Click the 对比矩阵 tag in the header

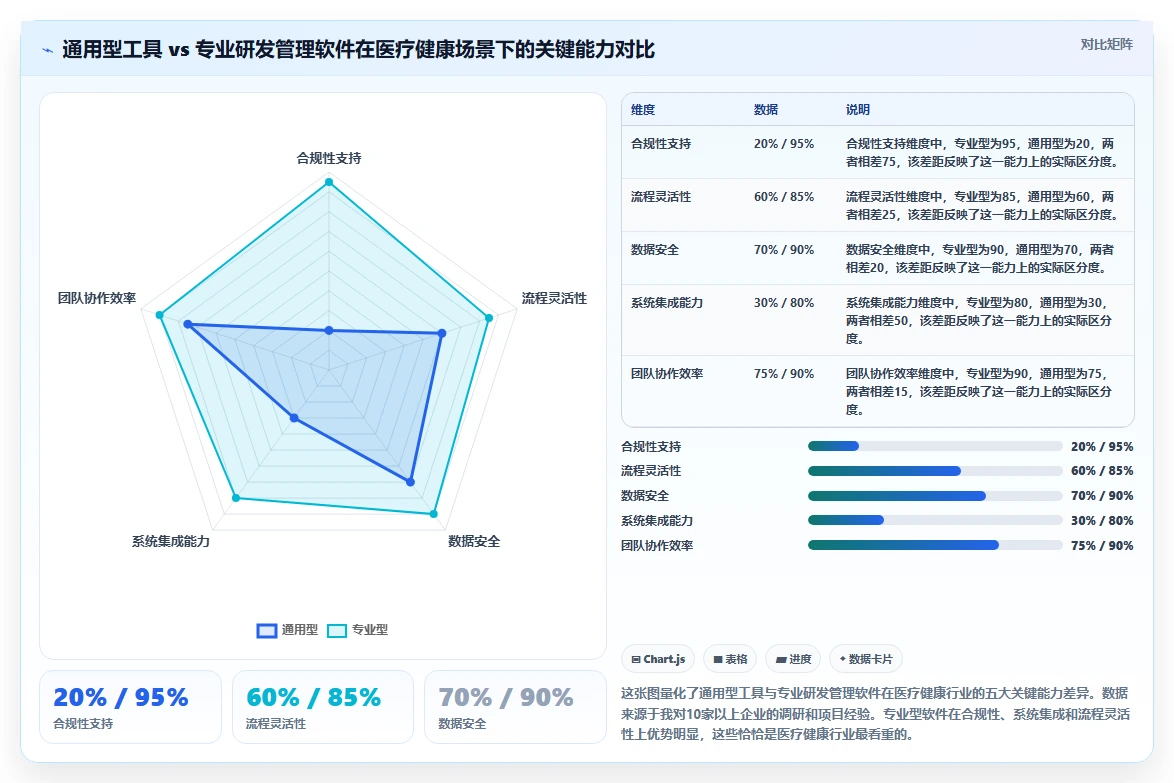point(1106,45)
